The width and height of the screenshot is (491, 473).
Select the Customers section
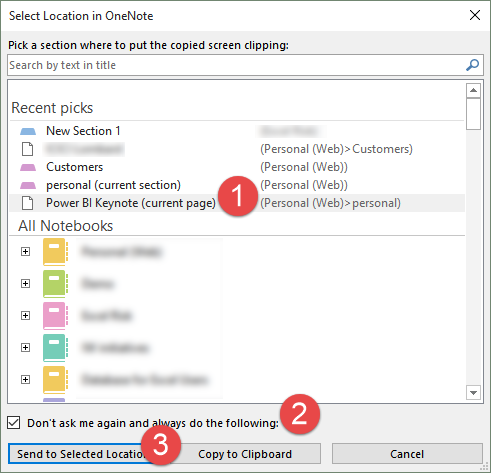[237, 167]
